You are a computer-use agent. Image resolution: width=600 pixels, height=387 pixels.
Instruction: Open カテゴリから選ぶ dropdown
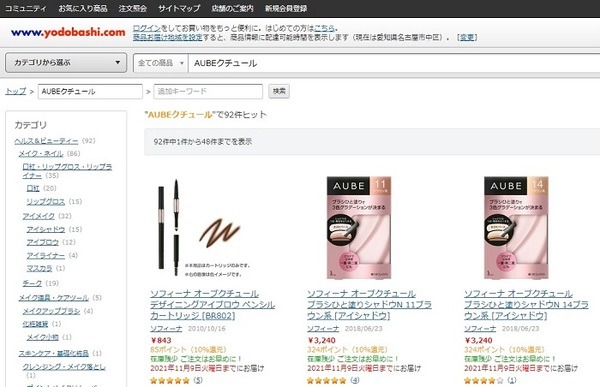(66, 62)
